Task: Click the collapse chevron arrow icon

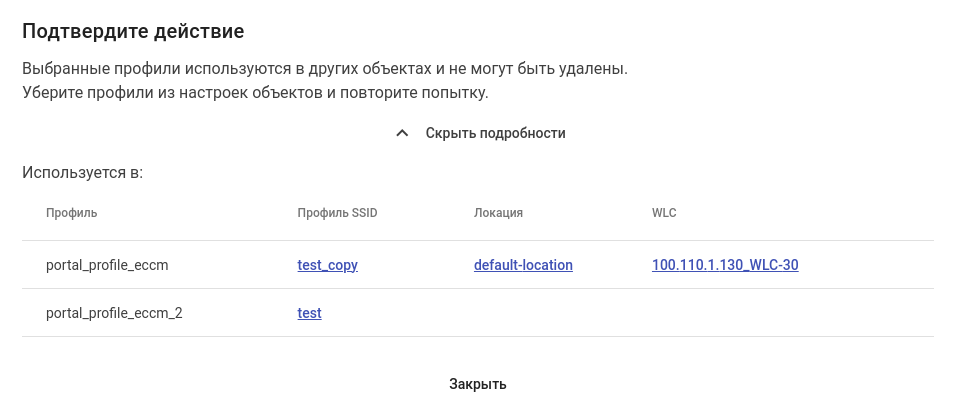Action: pyautogui.click(x=402, y=133)
